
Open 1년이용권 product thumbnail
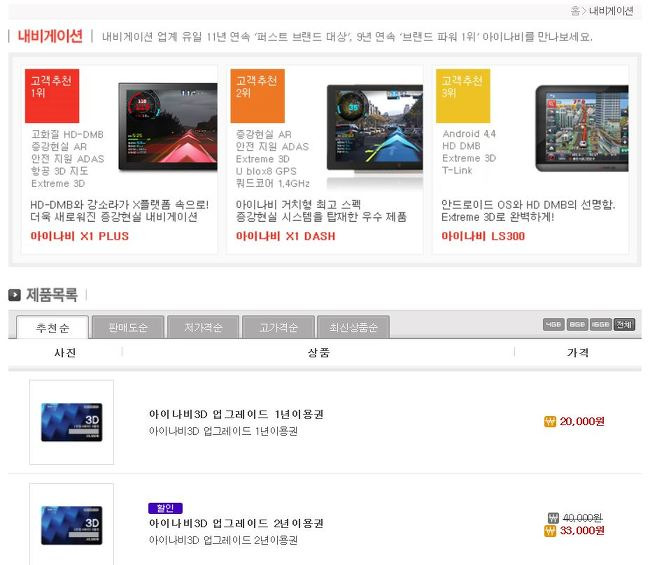71,422
